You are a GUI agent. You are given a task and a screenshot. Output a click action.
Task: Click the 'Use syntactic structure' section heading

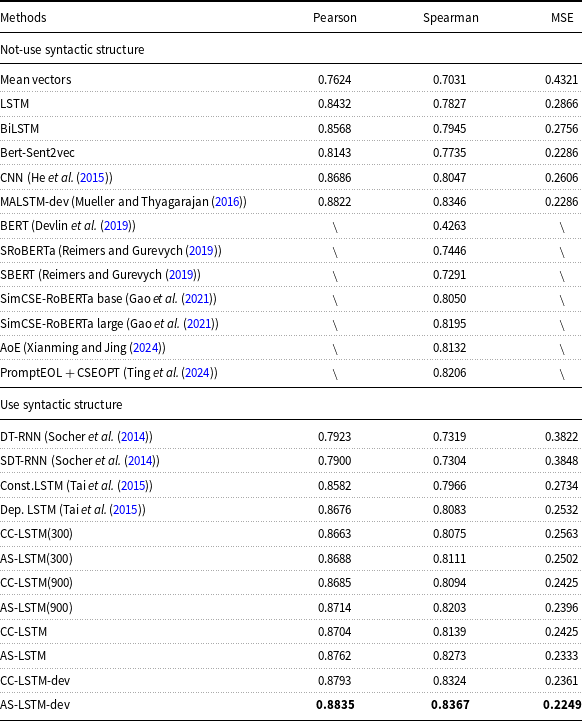click(61, 405)
